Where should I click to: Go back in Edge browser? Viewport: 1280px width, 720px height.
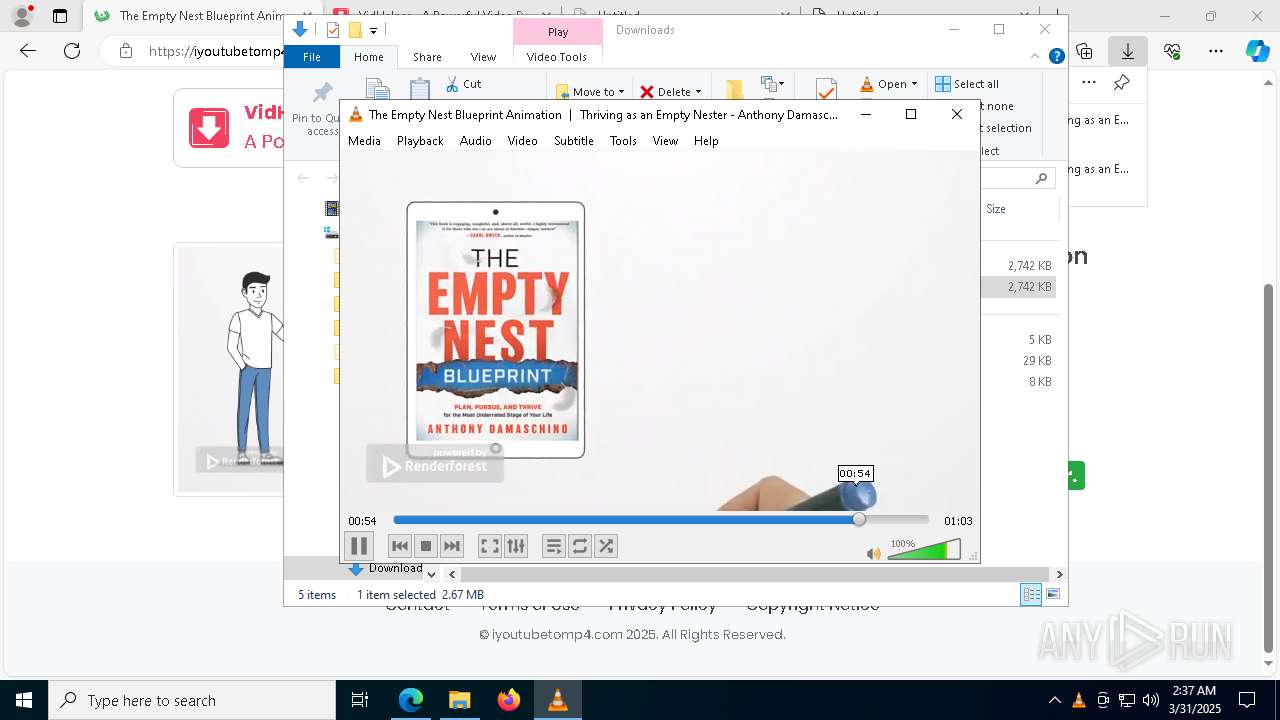tap(28, 51)
